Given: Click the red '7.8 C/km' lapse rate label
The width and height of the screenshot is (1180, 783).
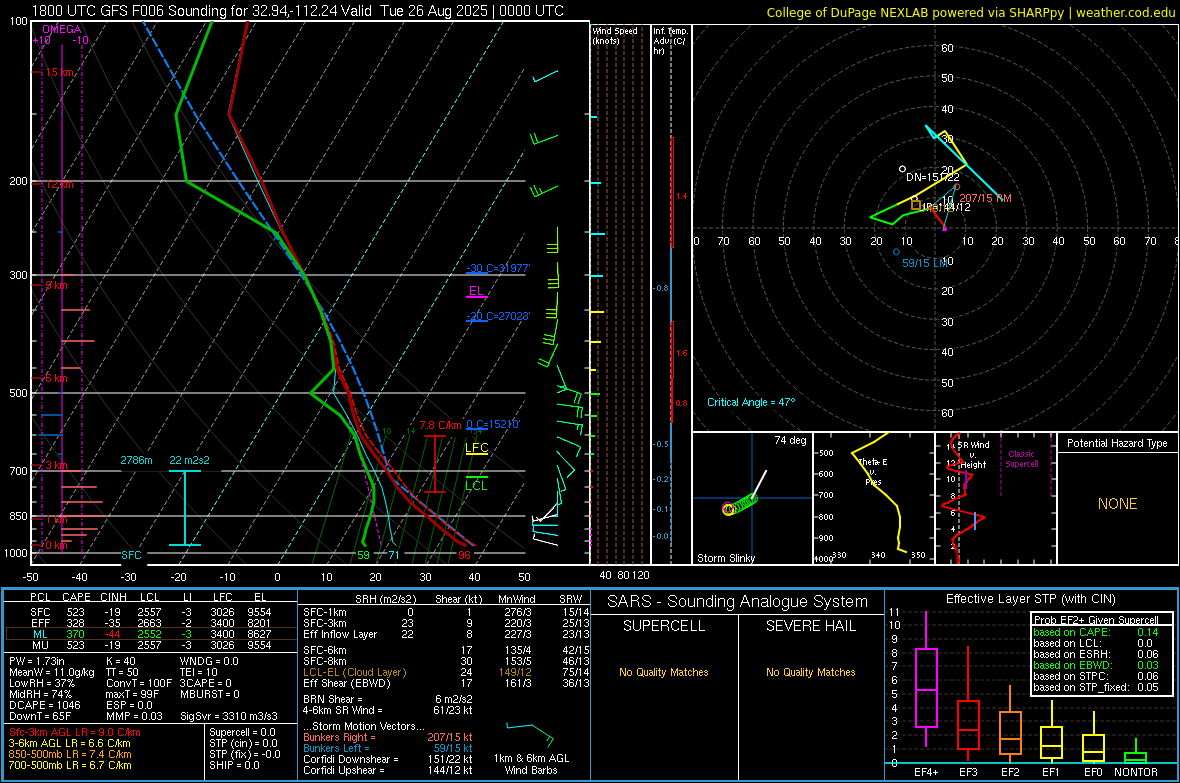Looking at the screenshot, I should (440, 425).
